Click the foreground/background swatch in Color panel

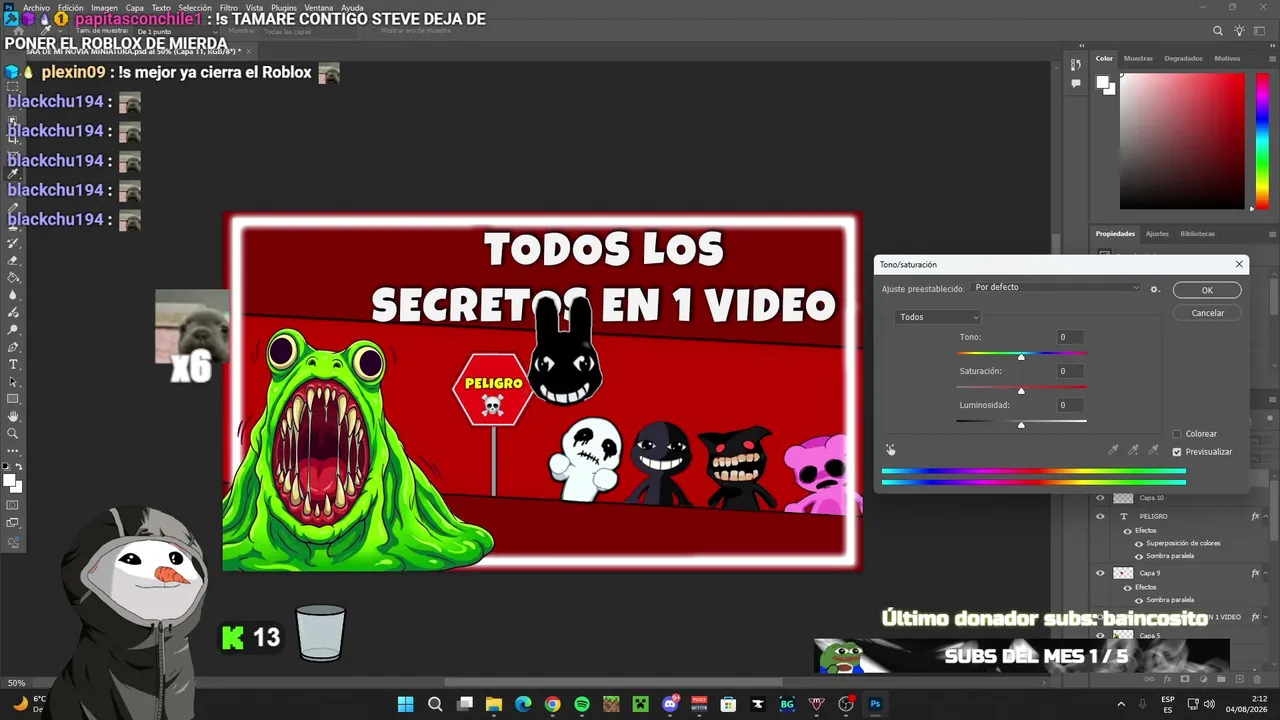pyautogui.click(x=1105, y=86)
